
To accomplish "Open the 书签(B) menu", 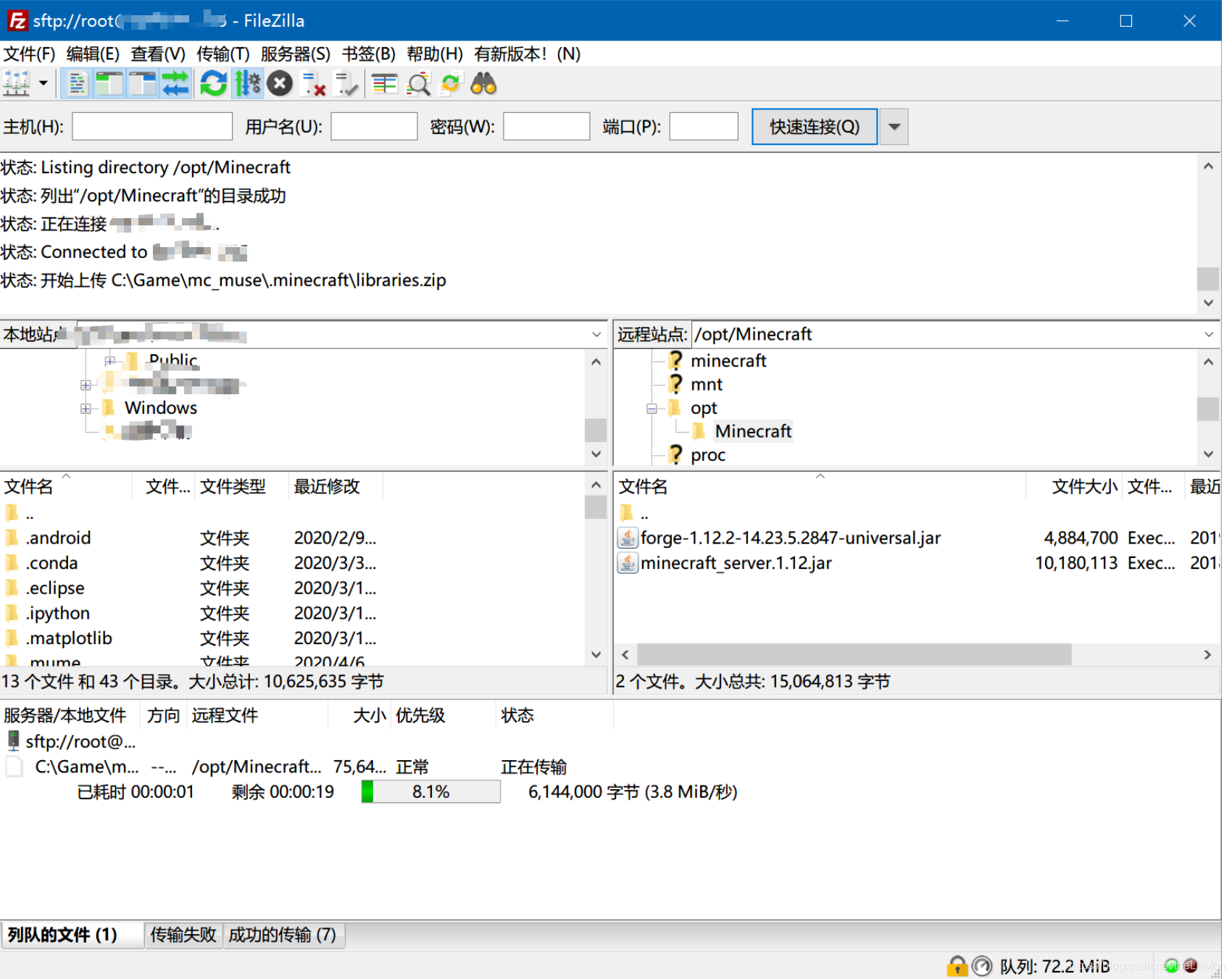I will (369, 54).
